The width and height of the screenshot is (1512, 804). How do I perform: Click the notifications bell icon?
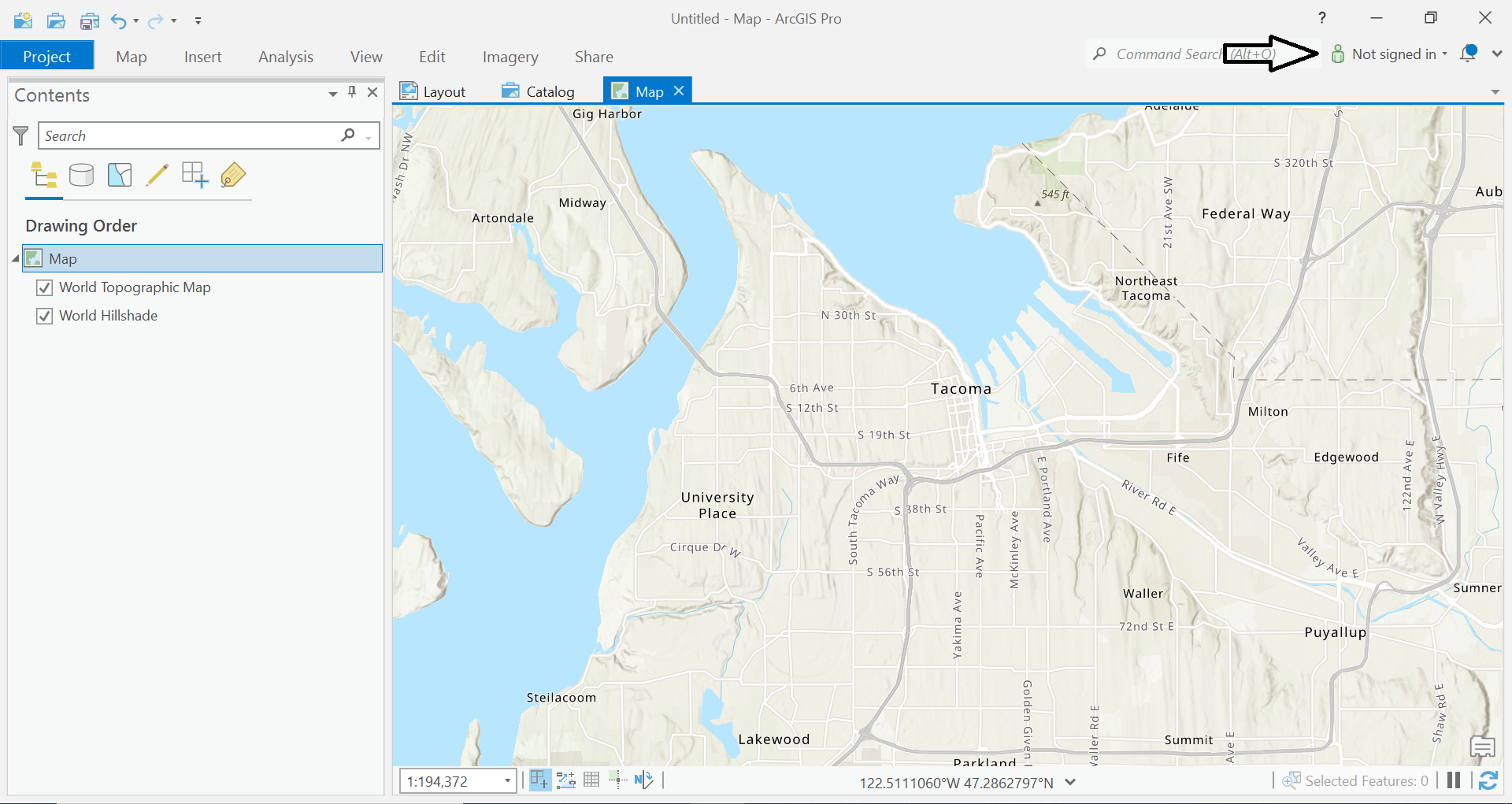1468,54
